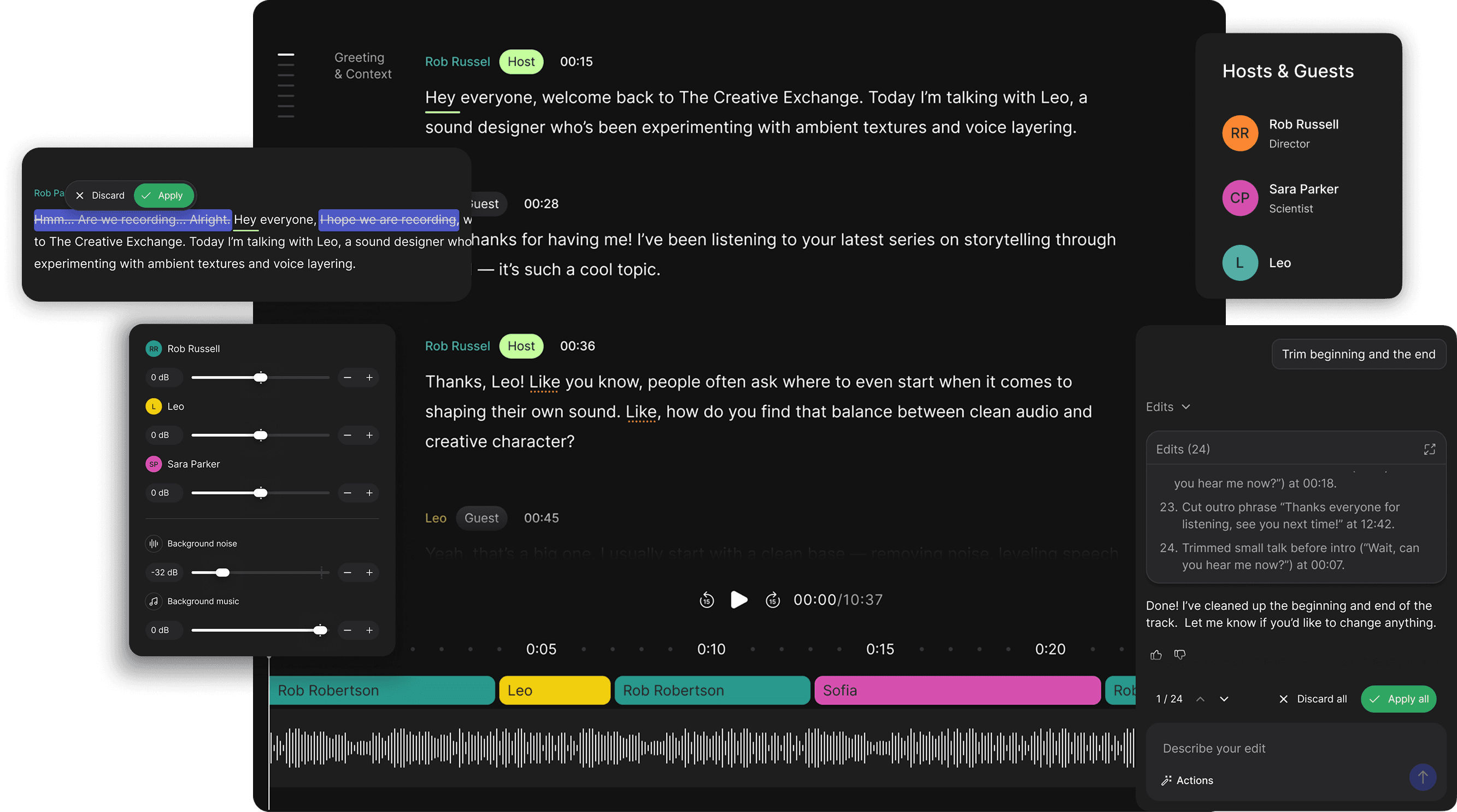Viewport: 1457px width, 812px height.
Task: Click the Background noise waveform icon
Action: coord(153,543)
